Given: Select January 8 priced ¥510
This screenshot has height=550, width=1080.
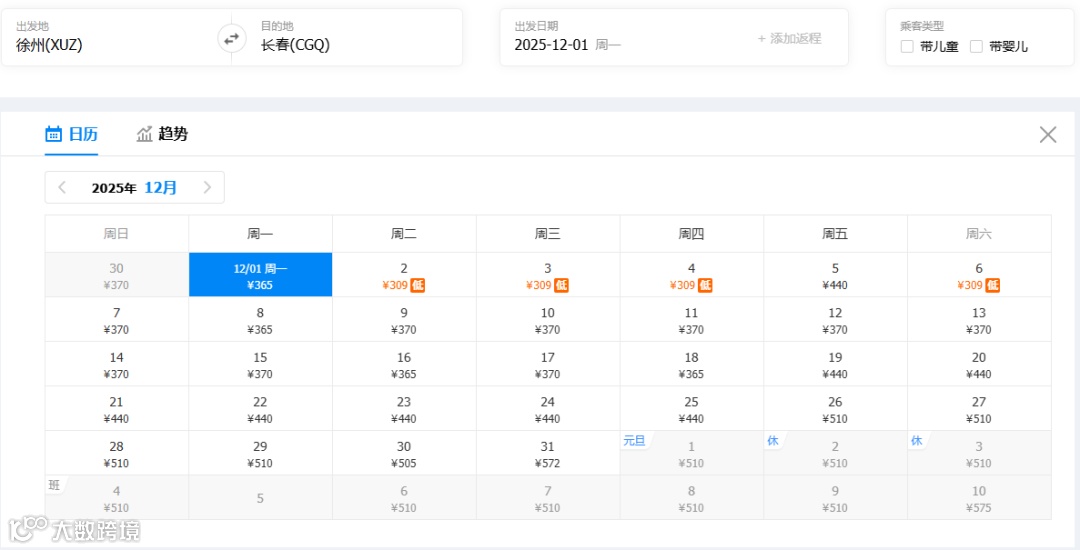Looking at the screenshot, I should pyautogui.click(x=692, y=498).
